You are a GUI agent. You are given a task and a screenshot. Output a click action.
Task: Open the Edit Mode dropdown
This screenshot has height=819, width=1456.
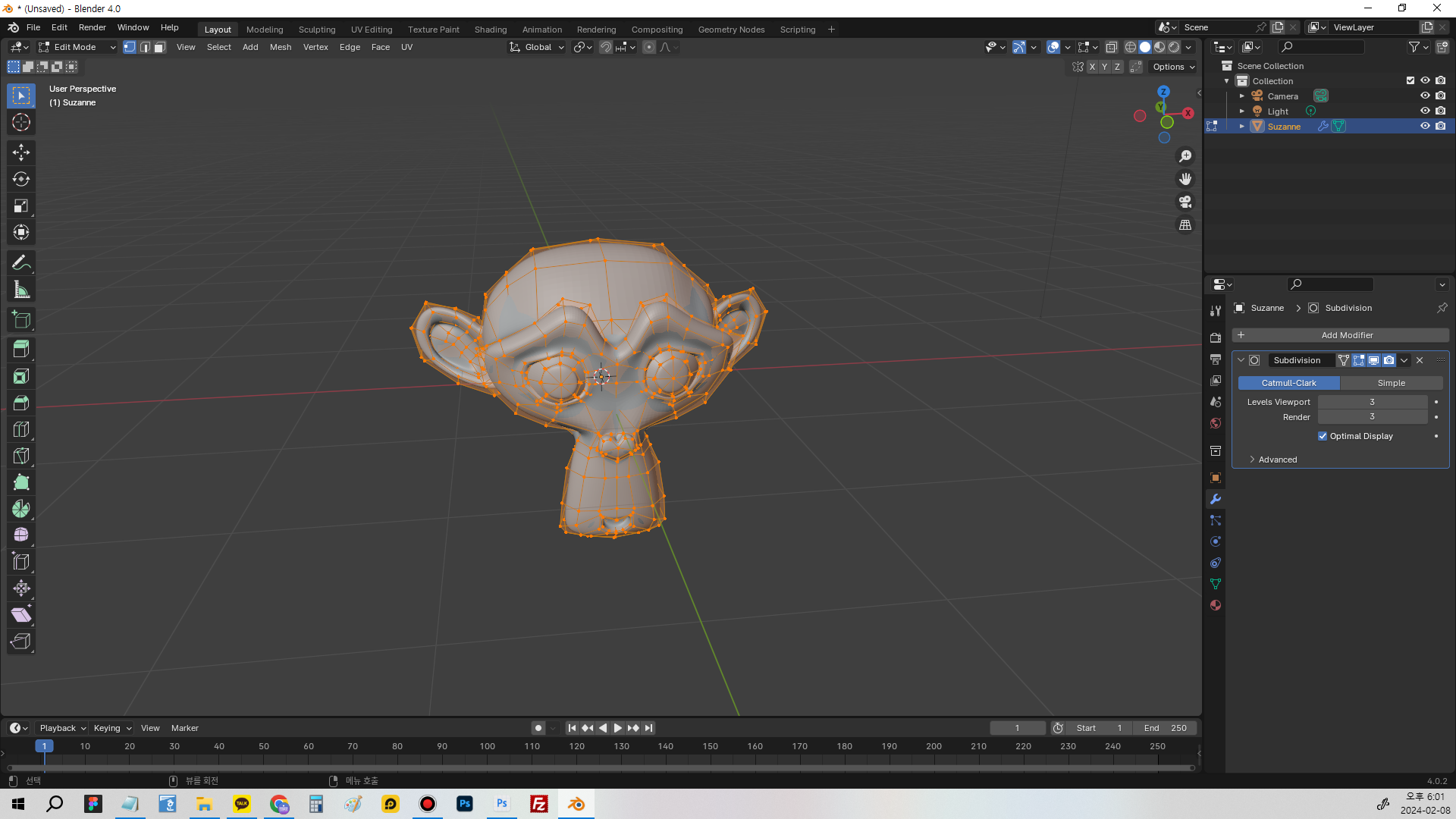[x=77, y=47]
